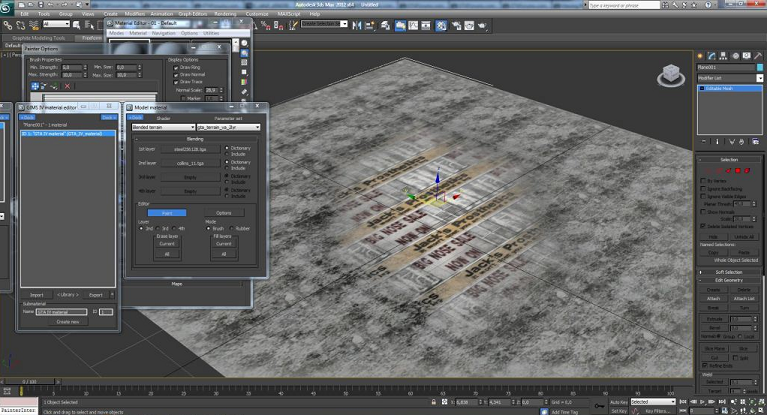Click the Paint button in Editor group
This screenshot has width=767, height=415.
pos(167,213)
